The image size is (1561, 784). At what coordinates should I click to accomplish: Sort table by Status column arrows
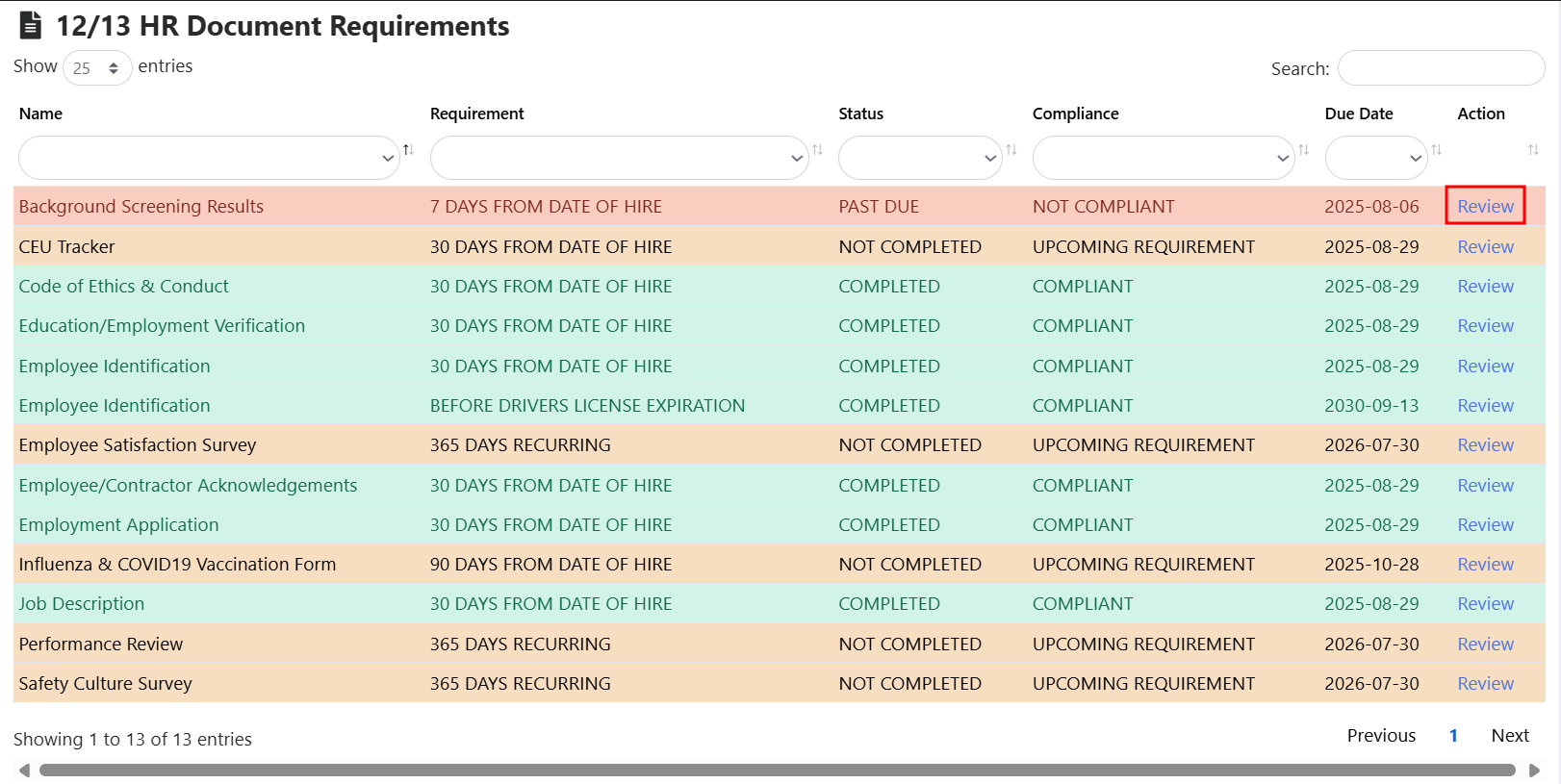click(x=1011, y=150)
